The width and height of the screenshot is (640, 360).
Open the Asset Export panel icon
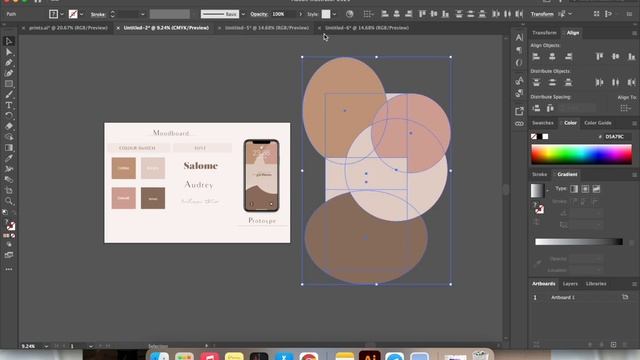point(519,111)
